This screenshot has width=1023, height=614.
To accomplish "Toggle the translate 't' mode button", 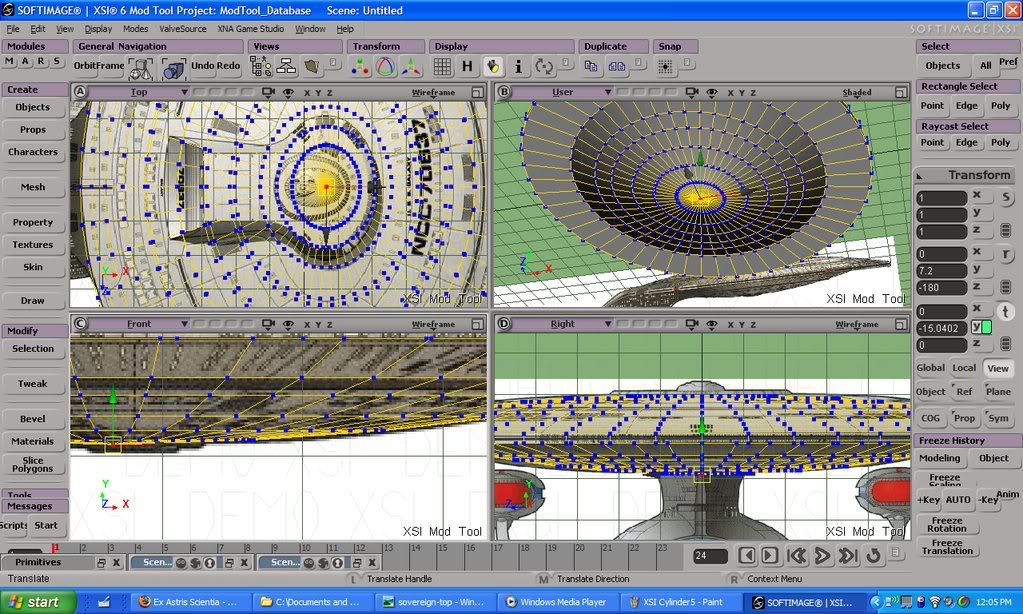I will [1005, 311].
